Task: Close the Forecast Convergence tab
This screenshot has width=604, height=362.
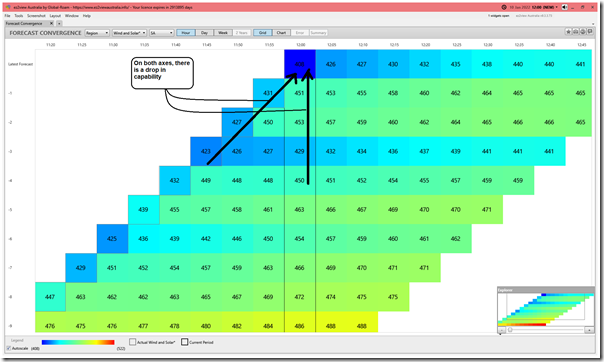Action: 52,23
